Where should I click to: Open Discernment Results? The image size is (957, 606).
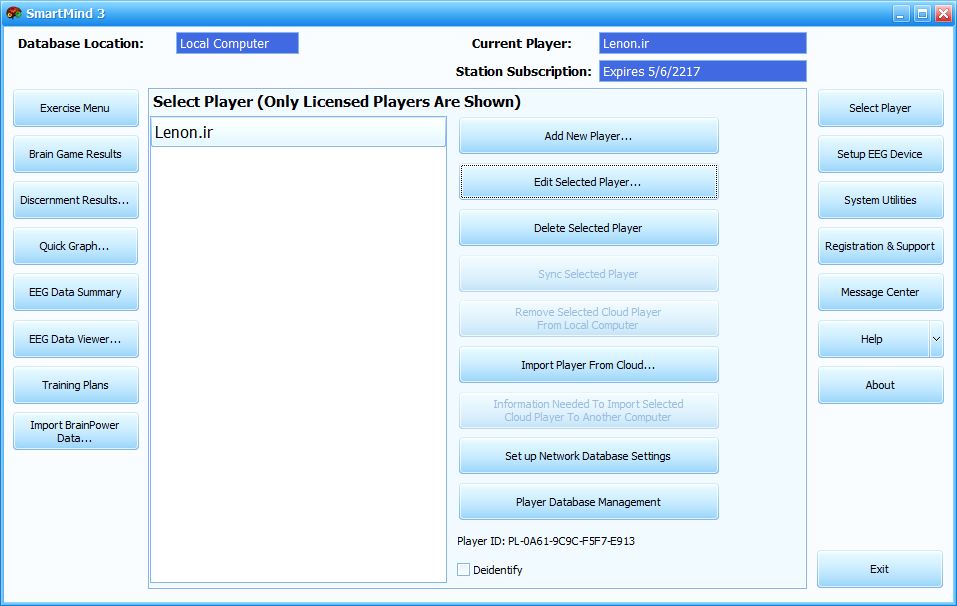click(75, 200)
